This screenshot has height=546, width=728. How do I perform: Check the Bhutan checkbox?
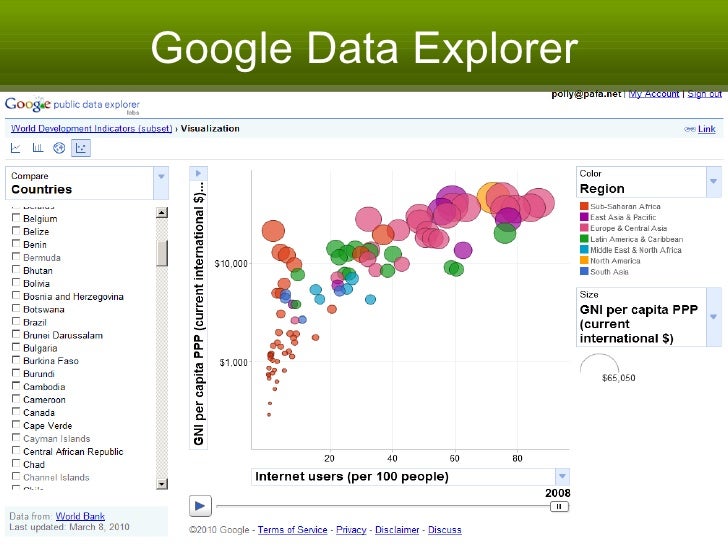16,270
